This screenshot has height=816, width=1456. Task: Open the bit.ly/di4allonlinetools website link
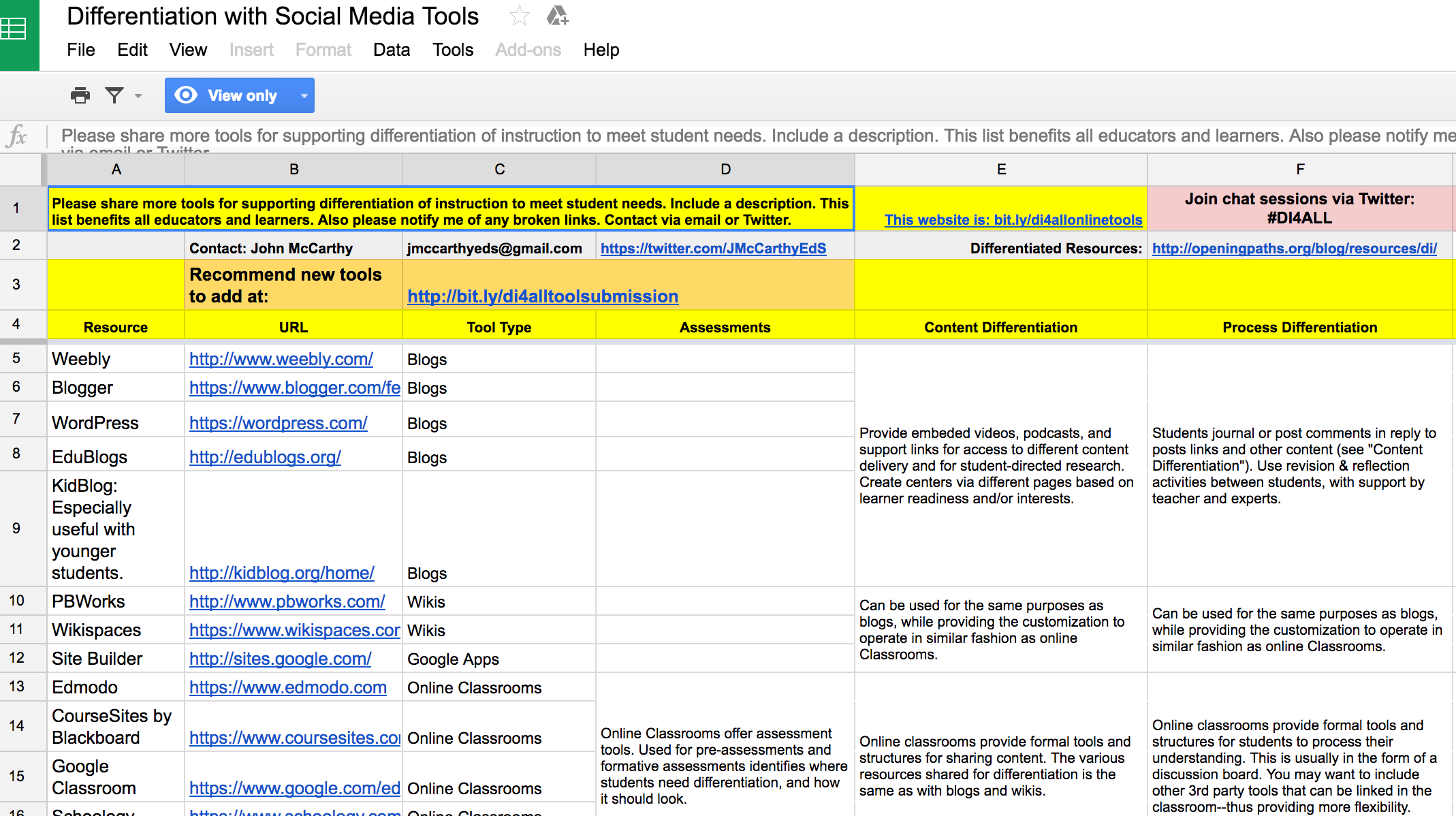pyautogui.click(x=1013, y=220)
